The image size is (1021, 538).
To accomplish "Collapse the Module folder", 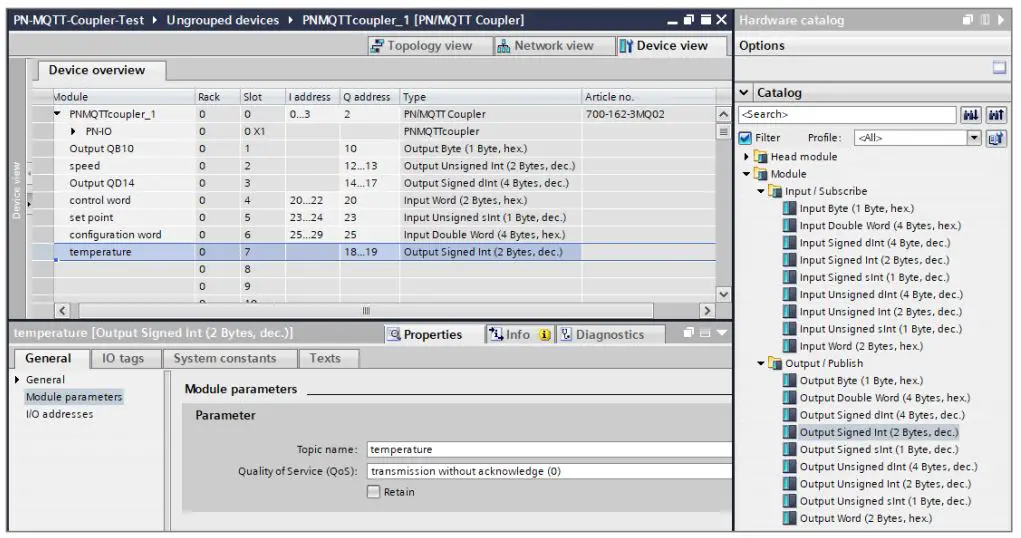I will coord(746,174).
